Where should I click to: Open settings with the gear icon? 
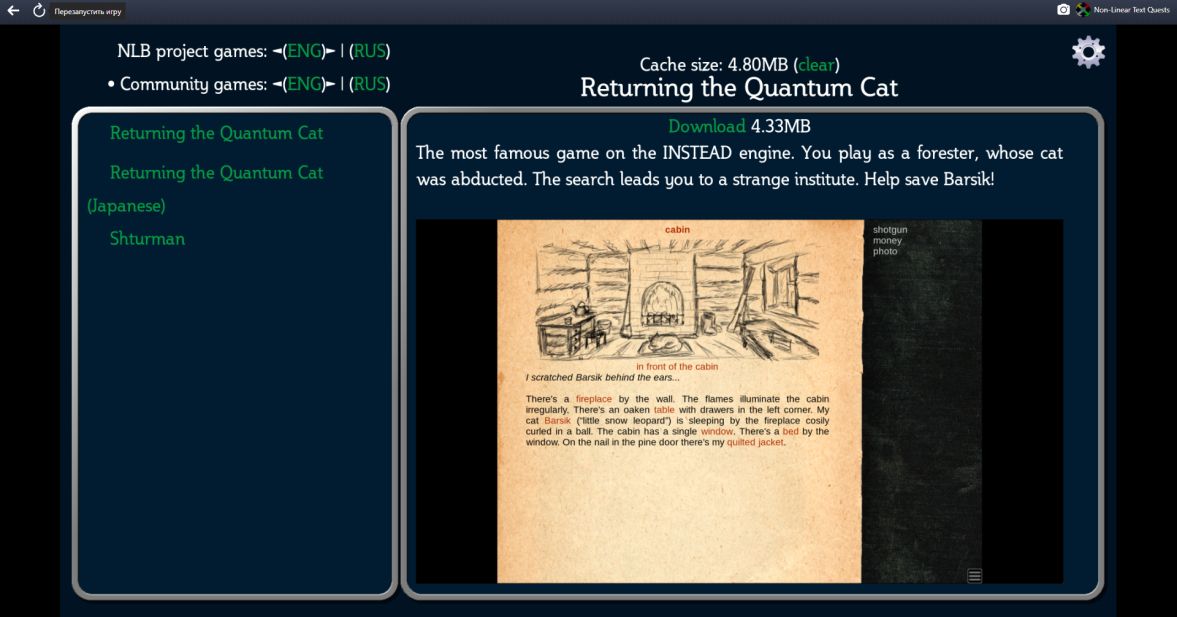click(x=1088, y=53)
